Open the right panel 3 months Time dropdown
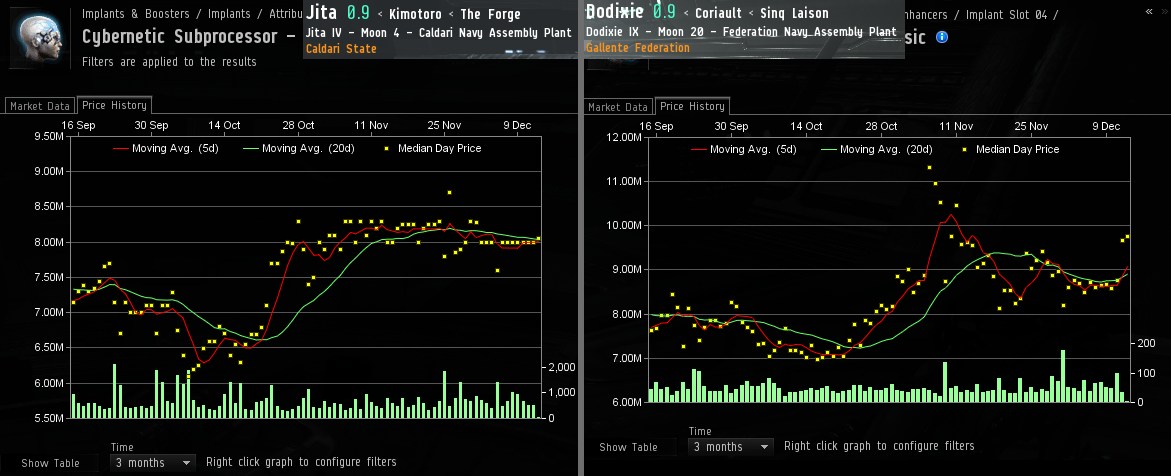Viewport: 1171px width, 476px height. tap(731, 447)
